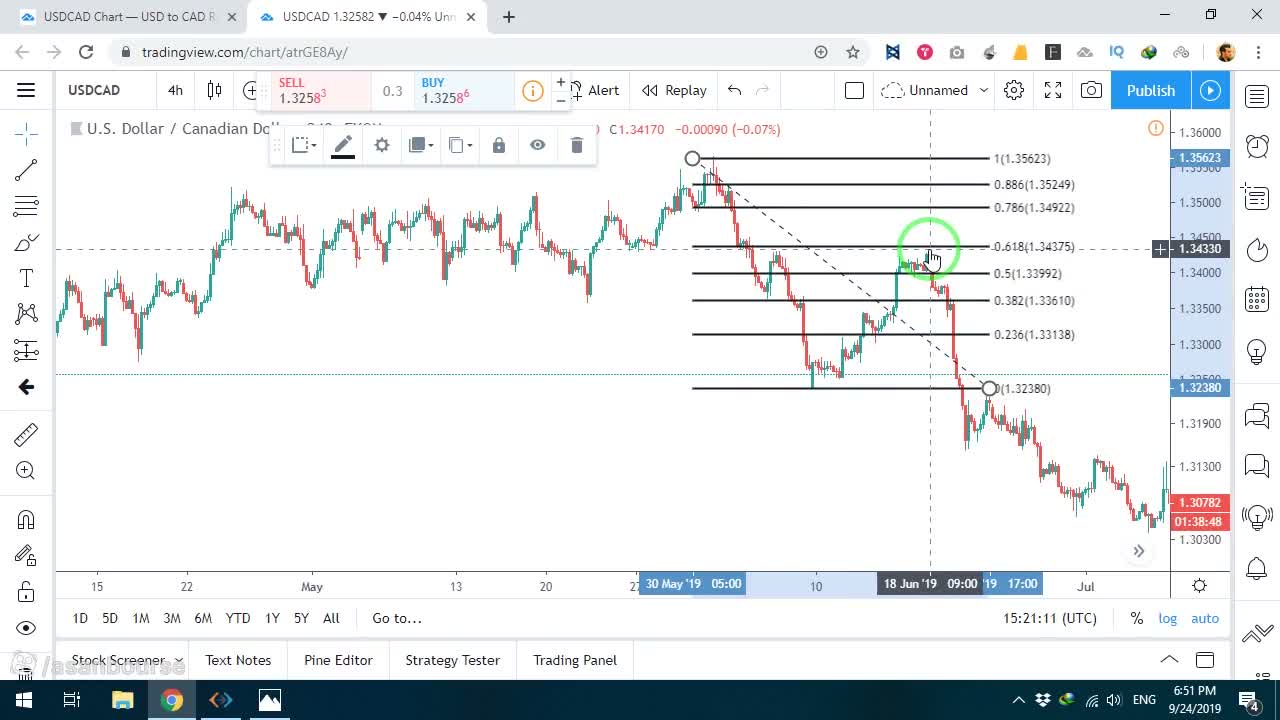Click the BUY 1.3258 button
The width and height of the screenshot is (1280, 720).
click(462, 91)
